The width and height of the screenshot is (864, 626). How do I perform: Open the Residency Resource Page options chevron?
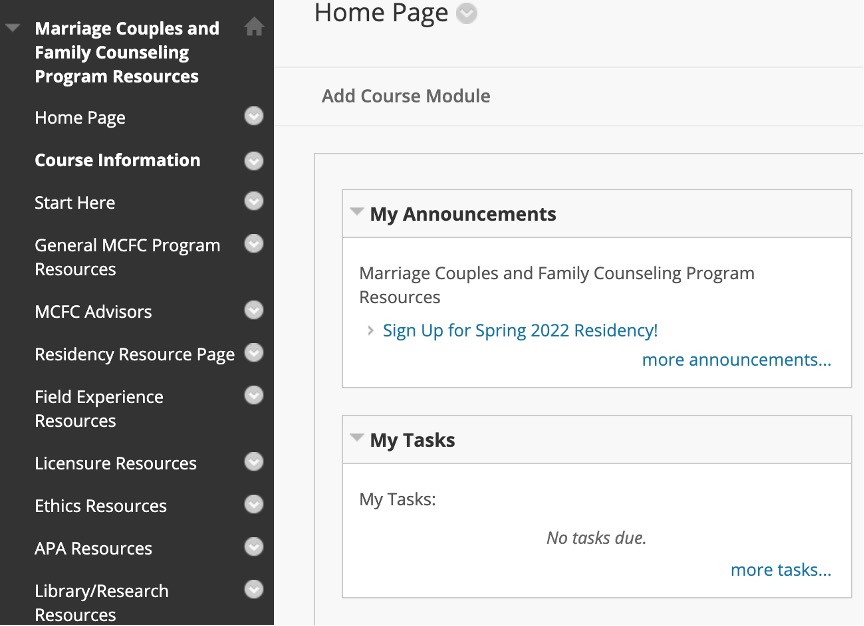254,352
